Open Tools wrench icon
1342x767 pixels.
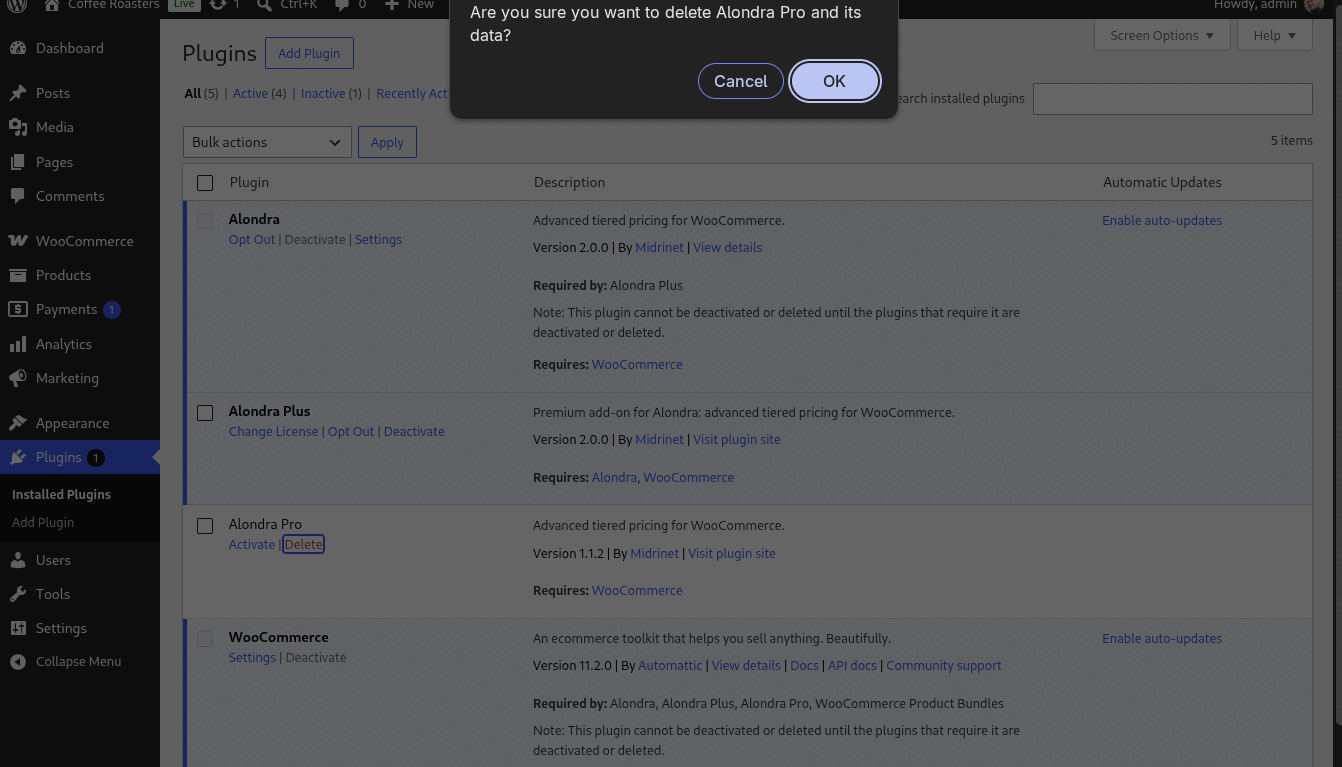(x=18, y=594)
